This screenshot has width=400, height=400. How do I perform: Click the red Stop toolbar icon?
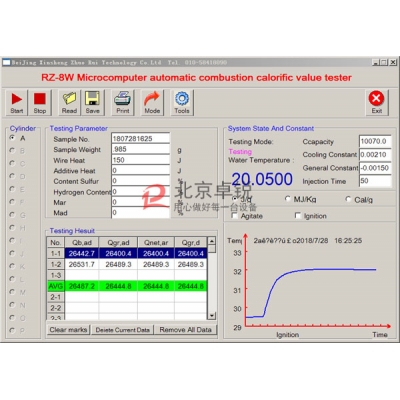[40, 103]
